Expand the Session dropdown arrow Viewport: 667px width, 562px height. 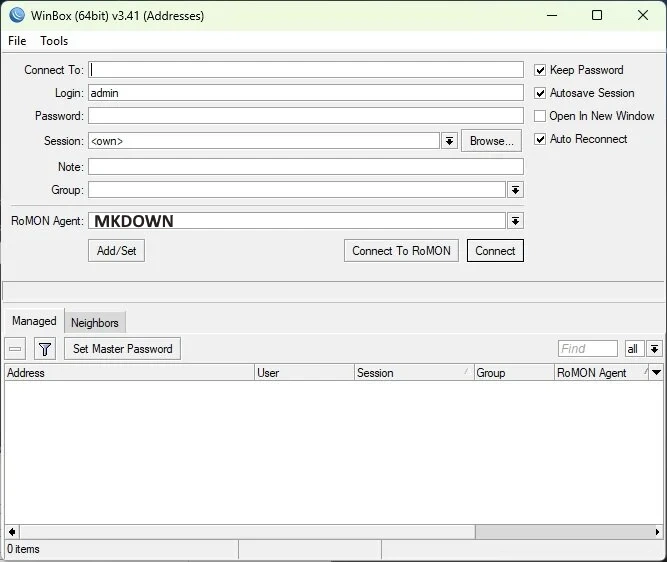[x=449, y=141]
